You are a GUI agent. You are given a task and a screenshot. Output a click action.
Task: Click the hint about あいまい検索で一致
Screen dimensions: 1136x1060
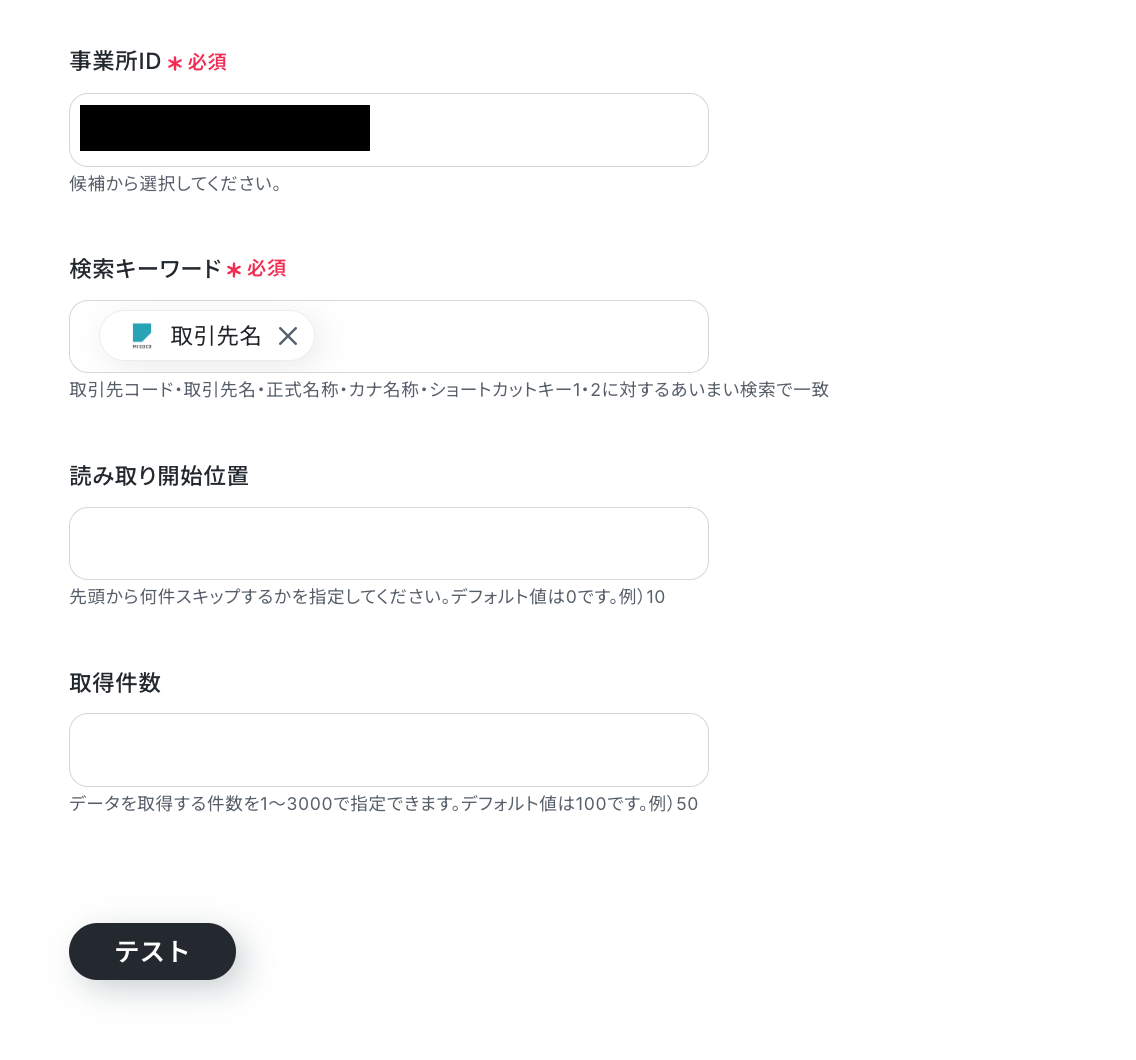point(449,390)
